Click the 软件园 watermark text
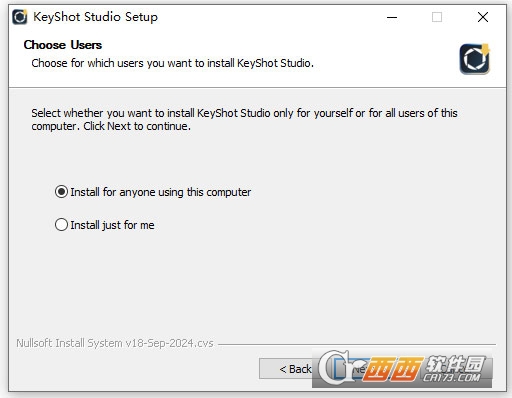Screen dimensions: 512x398 (455, 363)
